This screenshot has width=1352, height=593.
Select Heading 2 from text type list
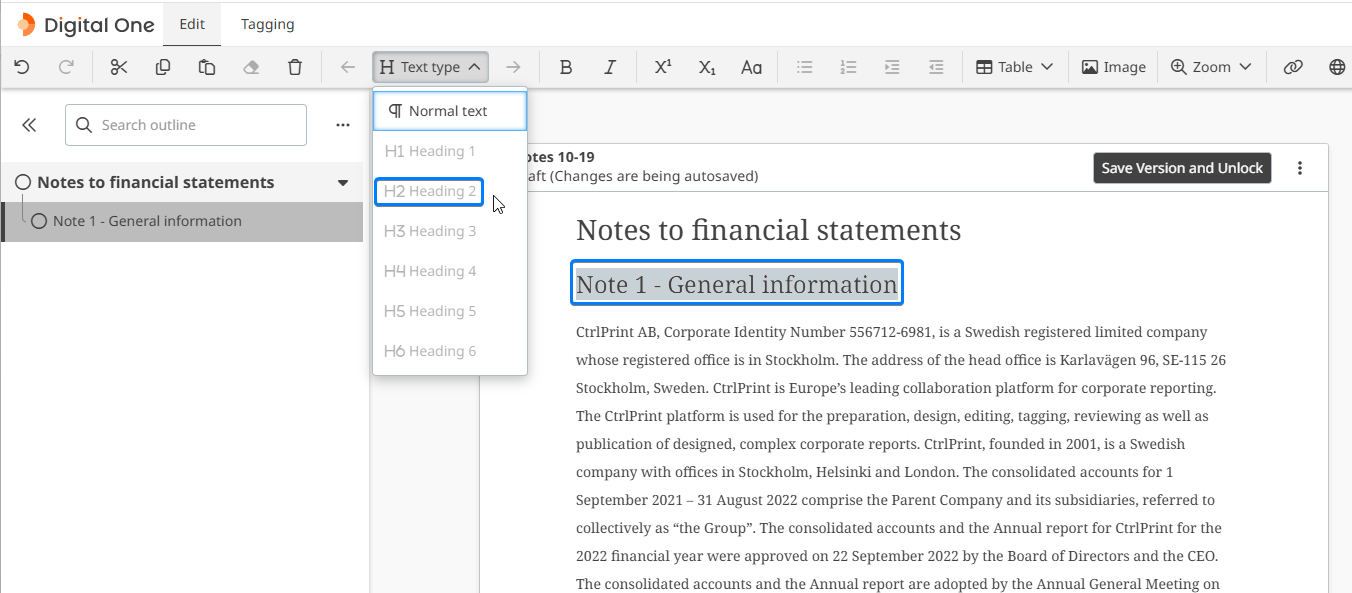point(430,191)
